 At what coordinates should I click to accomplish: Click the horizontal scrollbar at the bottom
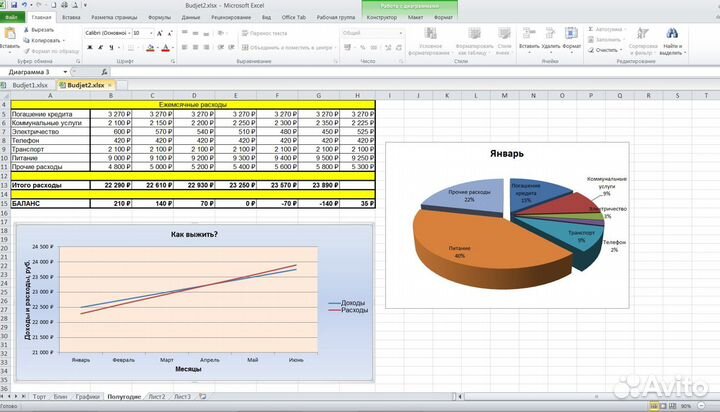[x=592, y=396]
